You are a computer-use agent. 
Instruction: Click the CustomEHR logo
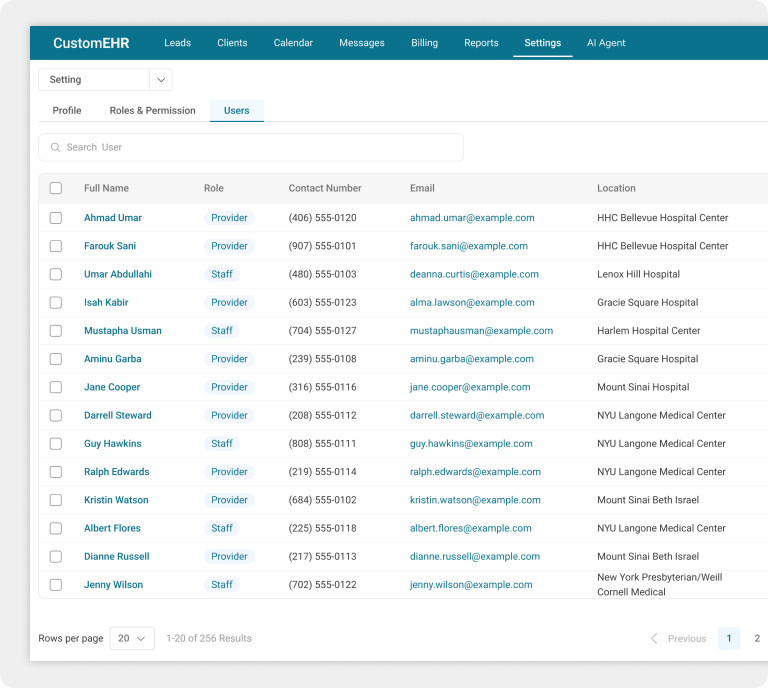coord(91,43)
